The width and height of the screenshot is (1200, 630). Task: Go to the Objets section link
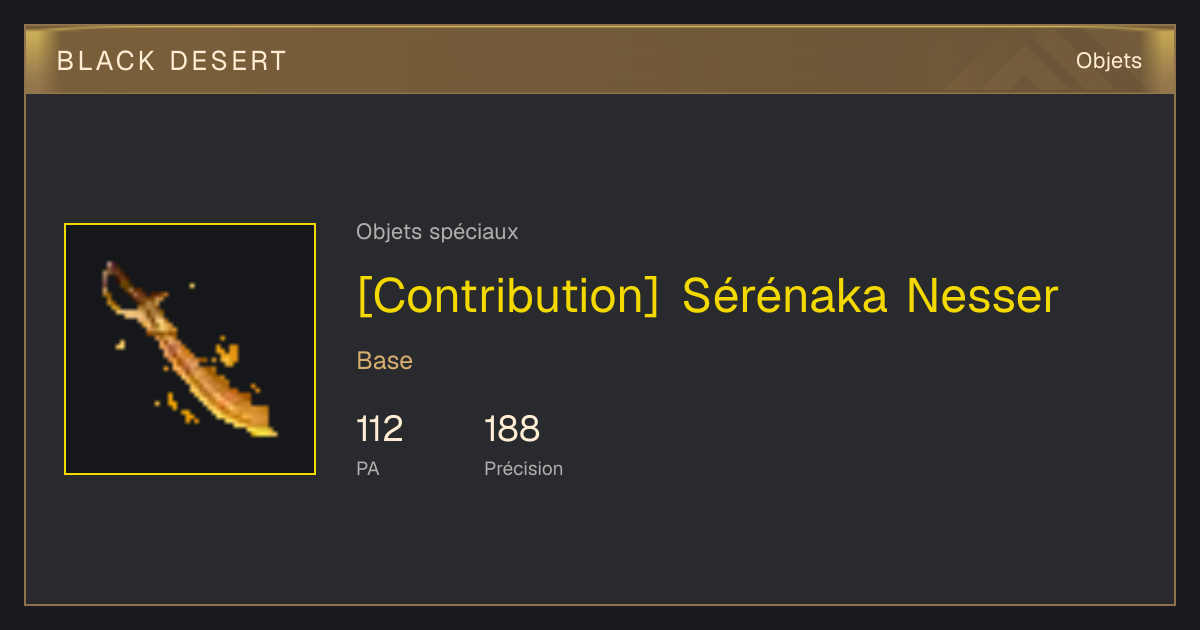coord(1109,61)
